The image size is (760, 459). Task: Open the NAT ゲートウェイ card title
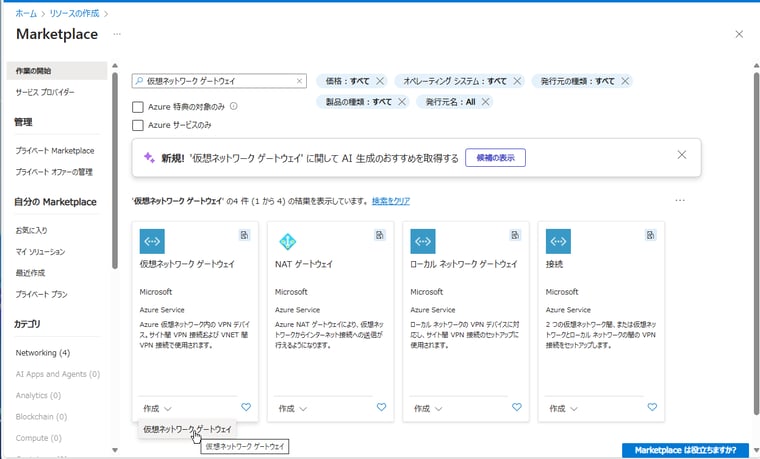tap(304, 264)
